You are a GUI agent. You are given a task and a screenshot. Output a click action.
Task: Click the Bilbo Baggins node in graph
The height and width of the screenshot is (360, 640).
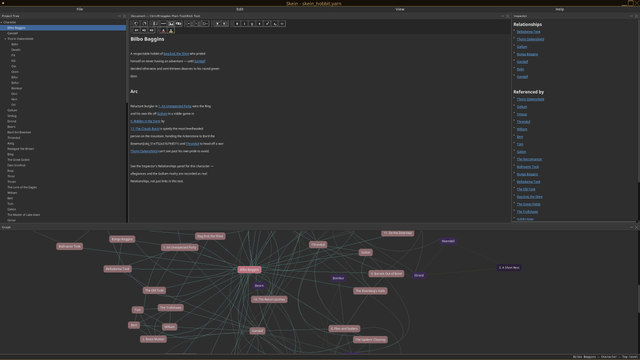pos(249,270)
